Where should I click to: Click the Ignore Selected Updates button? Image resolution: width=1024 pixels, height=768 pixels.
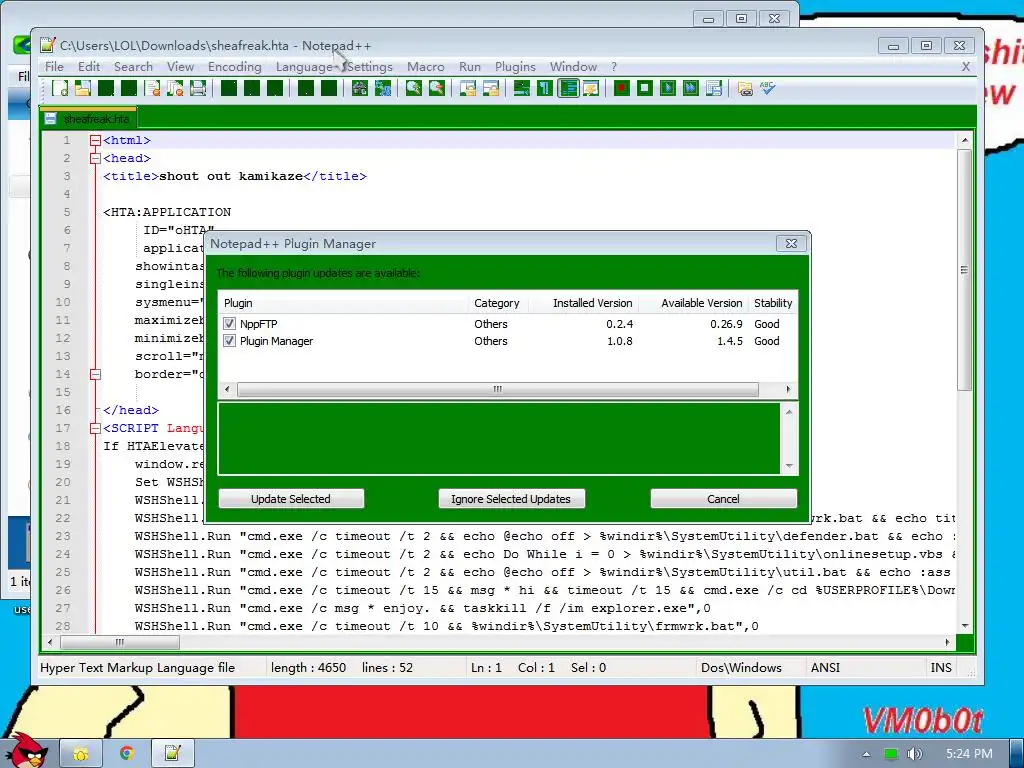(511, 499)
